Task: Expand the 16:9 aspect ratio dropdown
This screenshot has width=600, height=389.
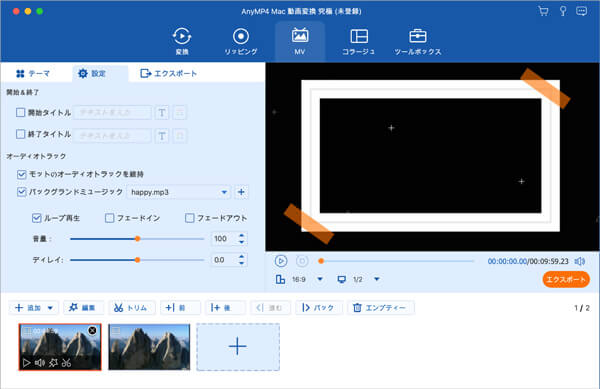Action: click(x=320, y=279)
